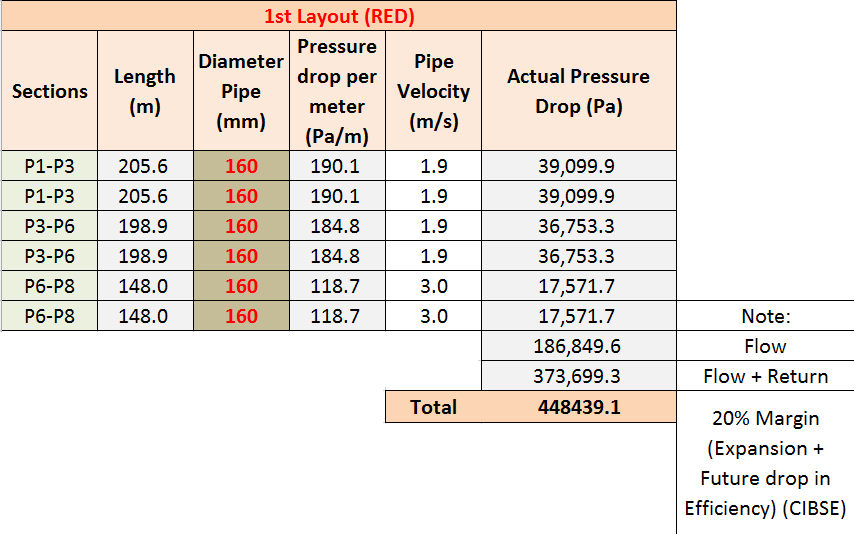This screenshot has width=854, height=534.
Task: Select the 'Sections' column header
Action: point(49,91)
